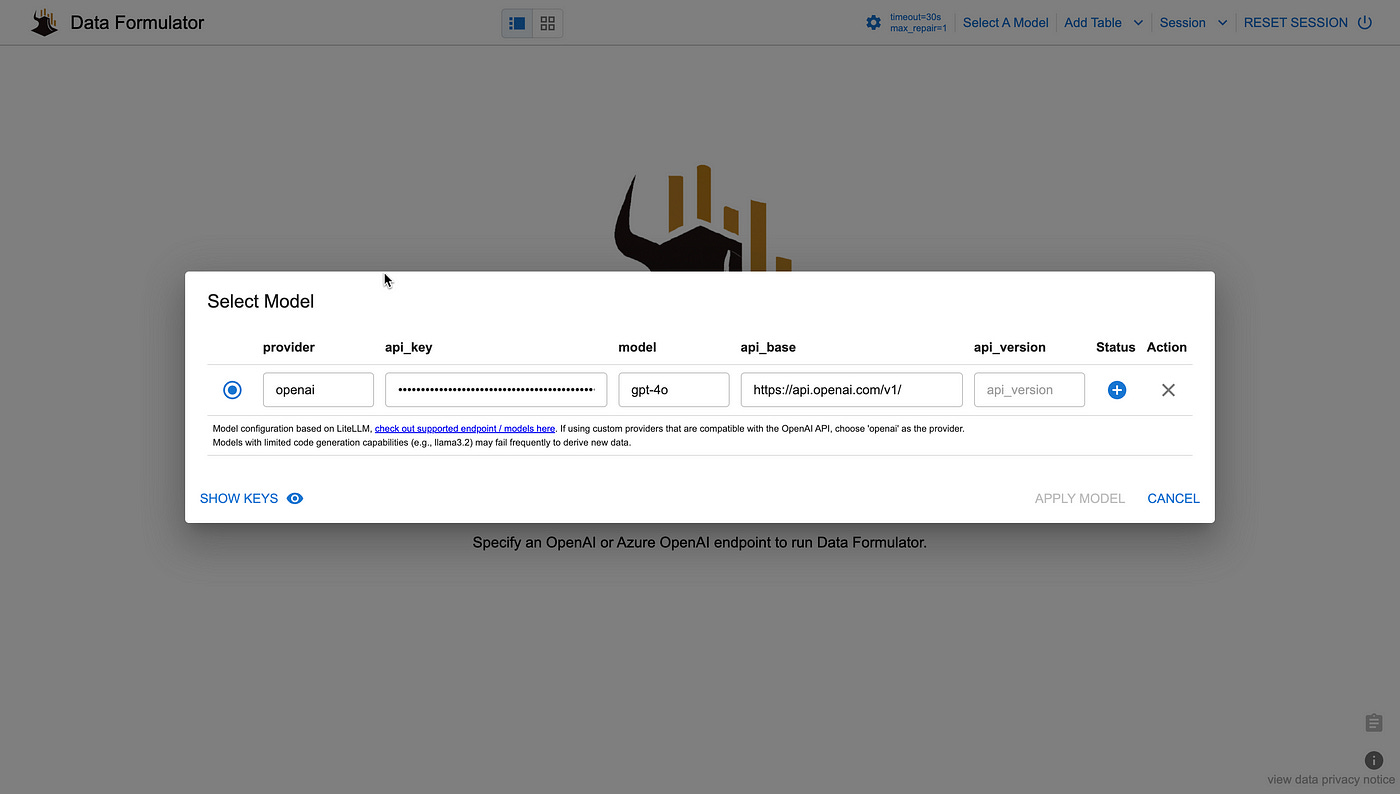1400x794 pixels.
Task: Click the Select A Model menu item
Action: tap(1005, 22)
